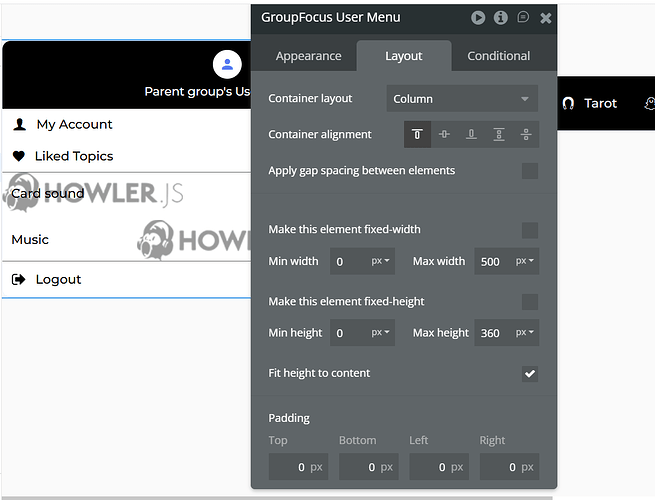The image size is (655, 500).
Task: Select space-around container alignment icon
Action: [x=526, y=135]
